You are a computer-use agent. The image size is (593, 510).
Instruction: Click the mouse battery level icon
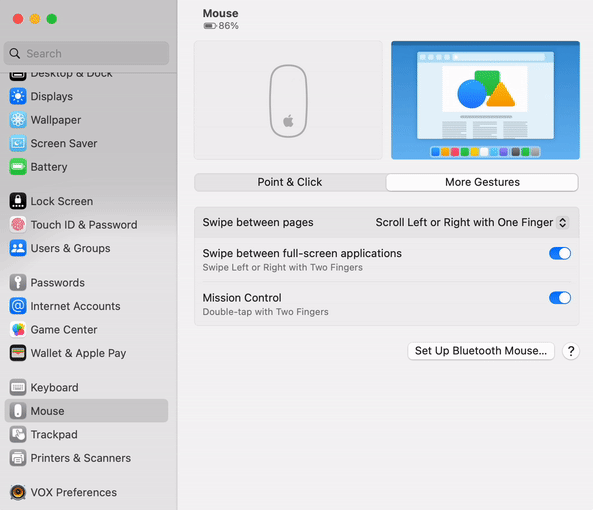point(210,26)
